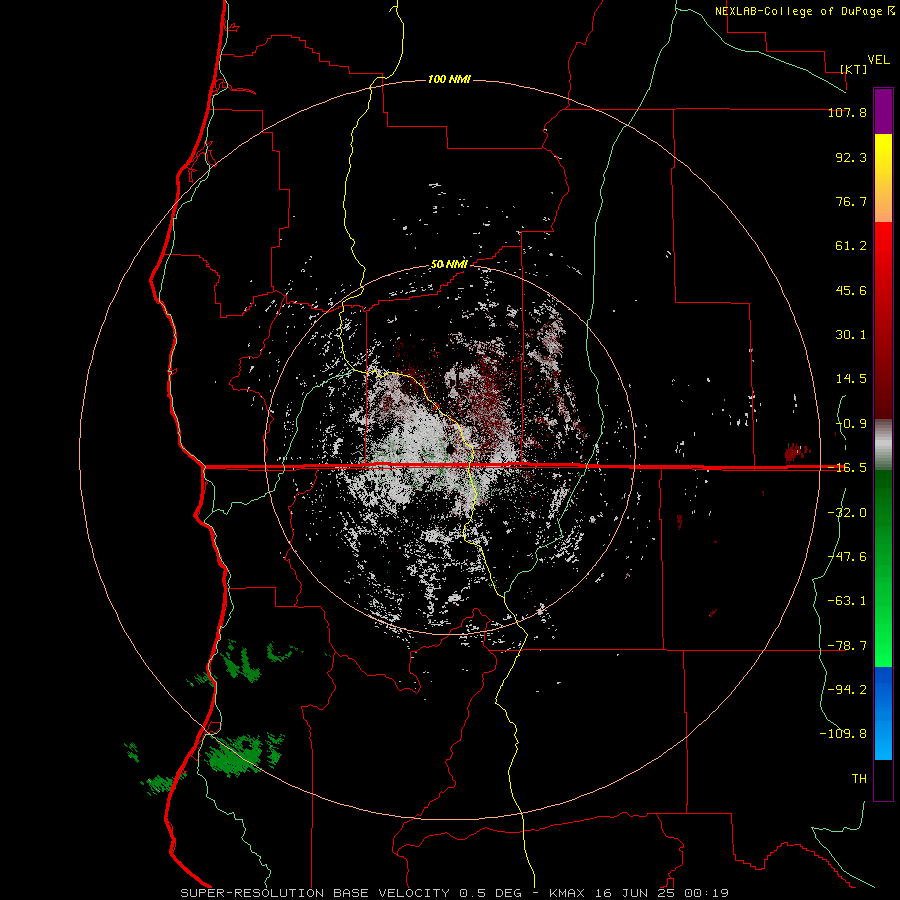Click the VEL label above the color scale
900x900 pixels.
coord(878,60)
